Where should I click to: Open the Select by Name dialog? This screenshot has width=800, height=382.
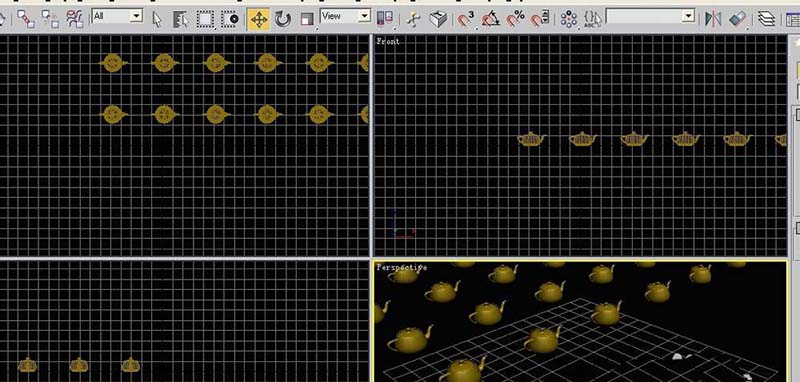click(x=181, y=19)
